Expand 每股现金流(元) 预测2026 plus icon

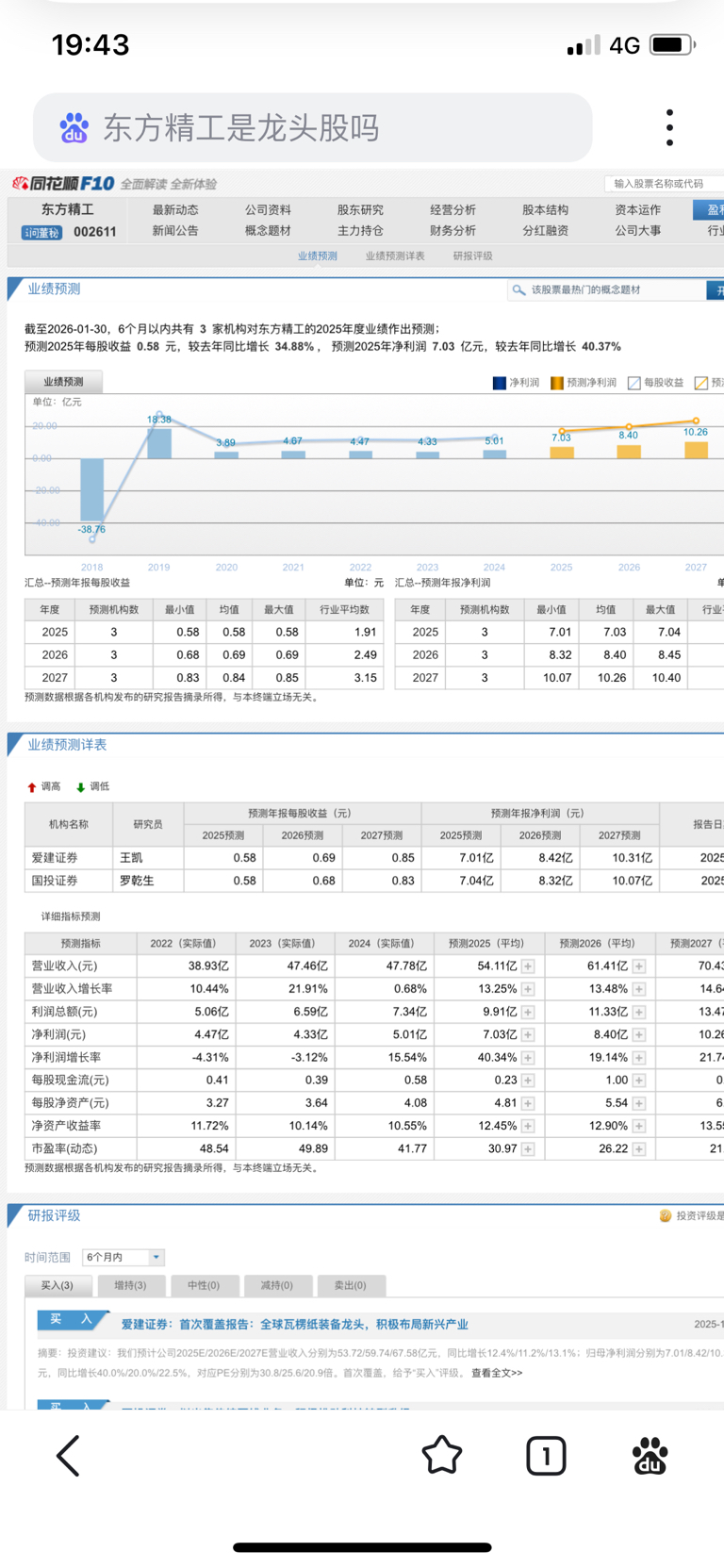coord(639,1081)
